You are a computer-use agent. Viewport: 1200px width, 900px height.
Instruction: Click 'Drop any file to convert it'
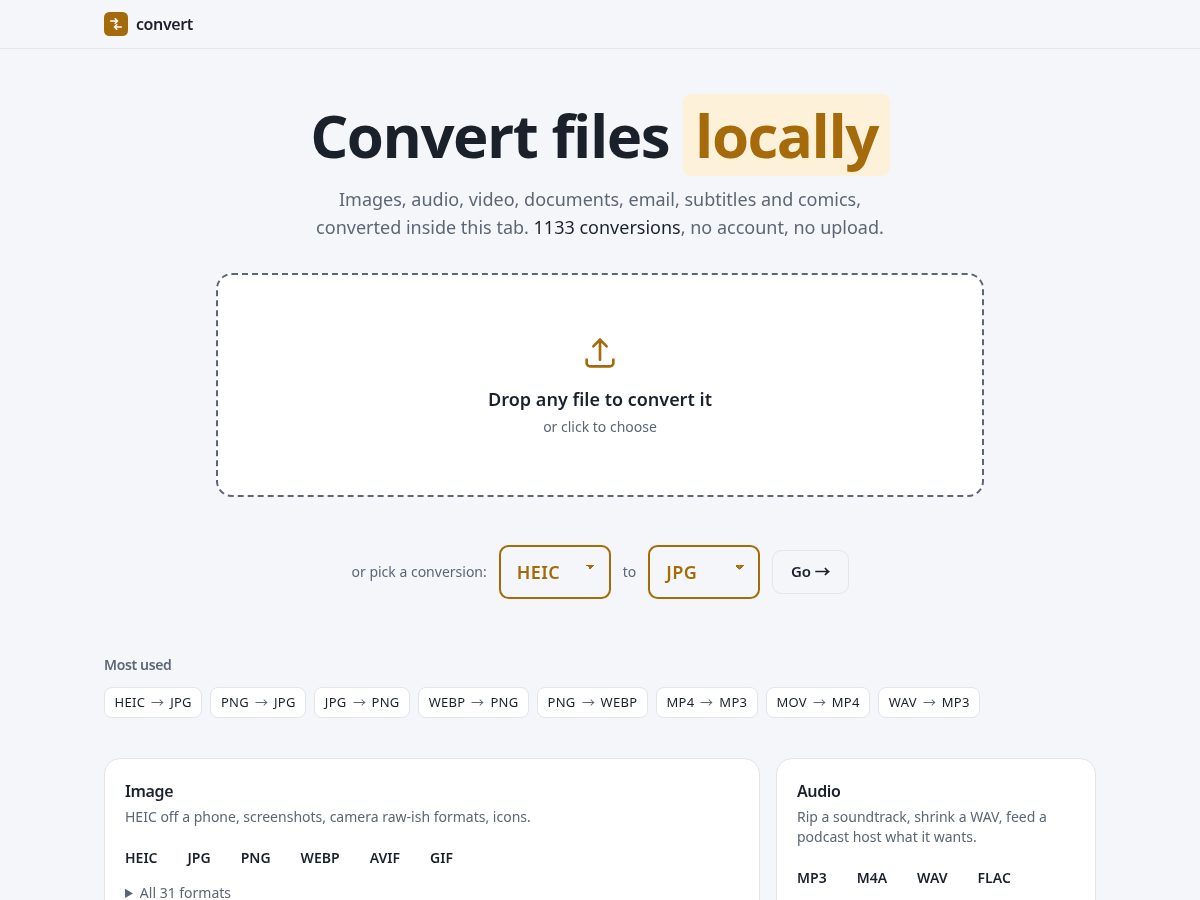point(600,399)
